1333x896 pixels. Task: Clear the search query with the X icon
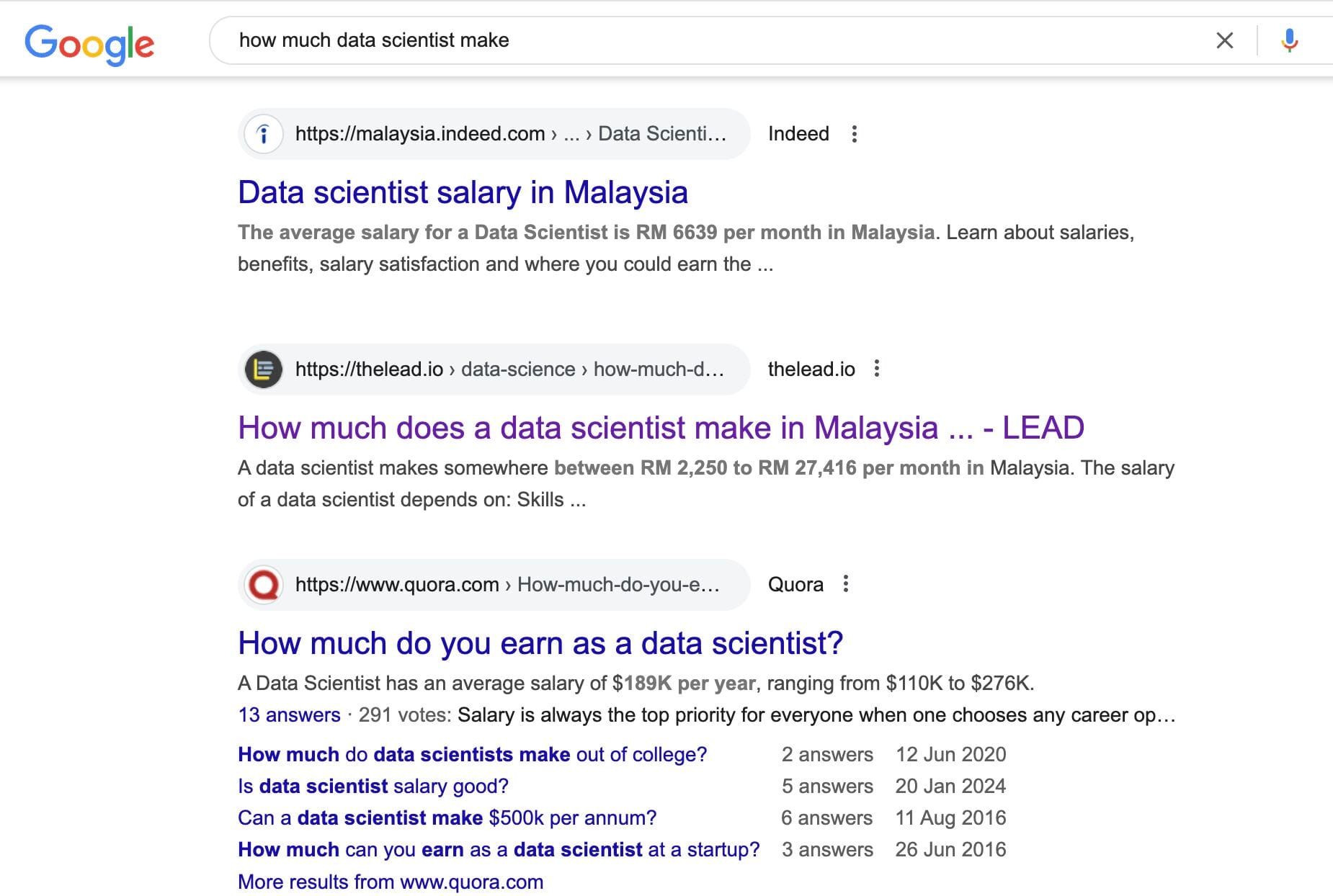click(x=1224, y=40)
